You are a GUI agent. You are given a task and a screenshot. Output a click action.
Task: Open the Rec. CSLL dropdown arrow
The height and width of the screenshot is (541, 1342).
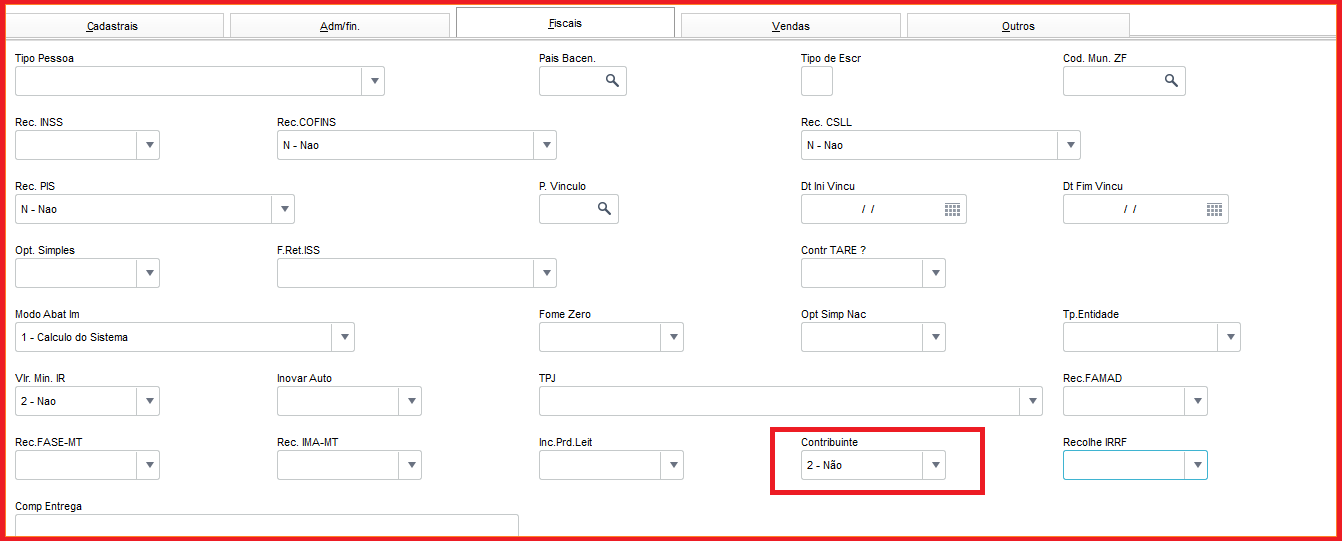pyautogui.click(x=1069, y=145)
